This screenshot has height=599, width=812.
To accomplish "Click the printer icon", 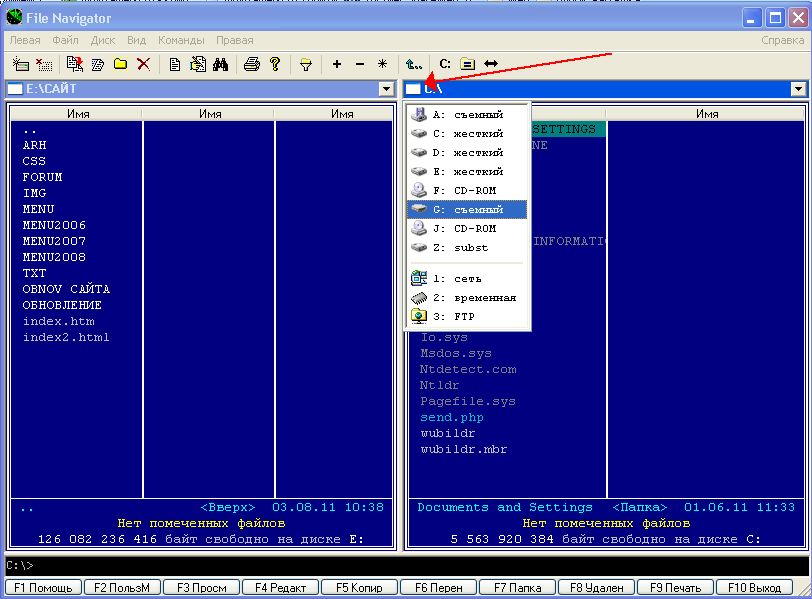I will 252,64.
